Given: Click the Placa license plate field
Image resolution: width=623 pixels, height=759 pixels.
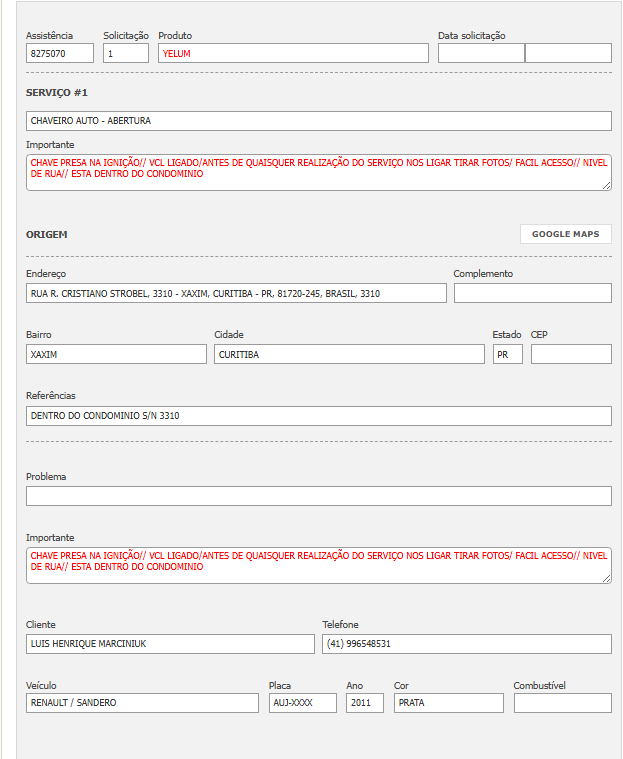Looking at the screenshot, I should pos(302,703).
